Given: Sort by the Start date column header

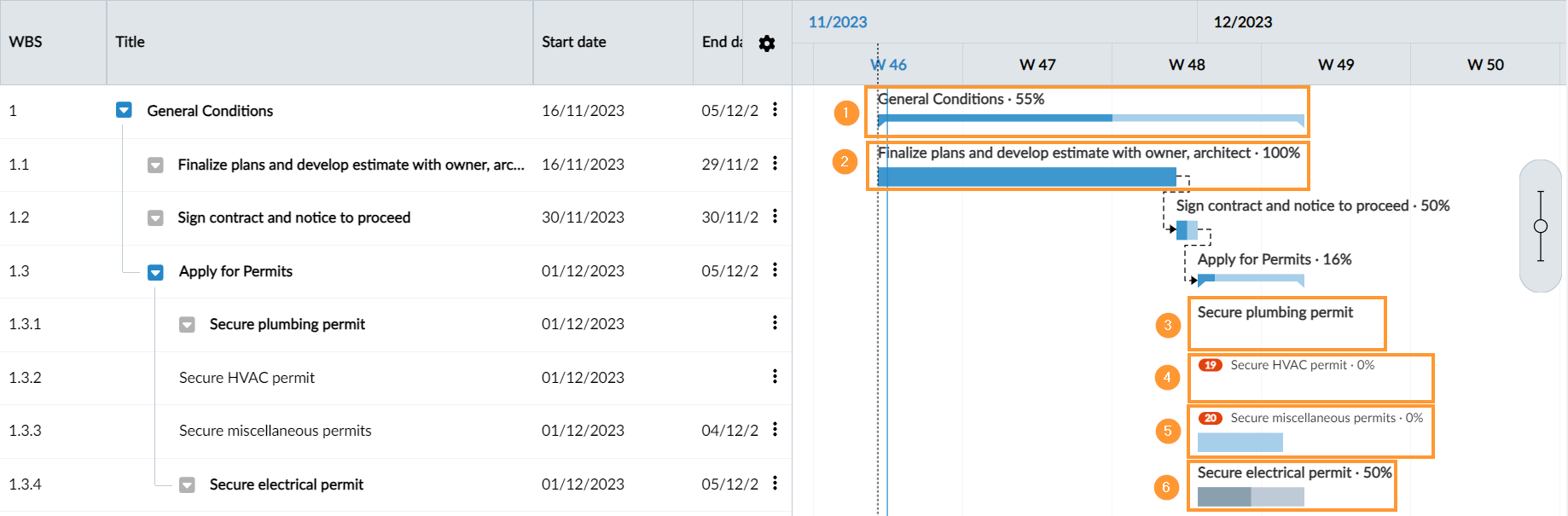Looking at the screenshot, I should [x=573, y=42].
